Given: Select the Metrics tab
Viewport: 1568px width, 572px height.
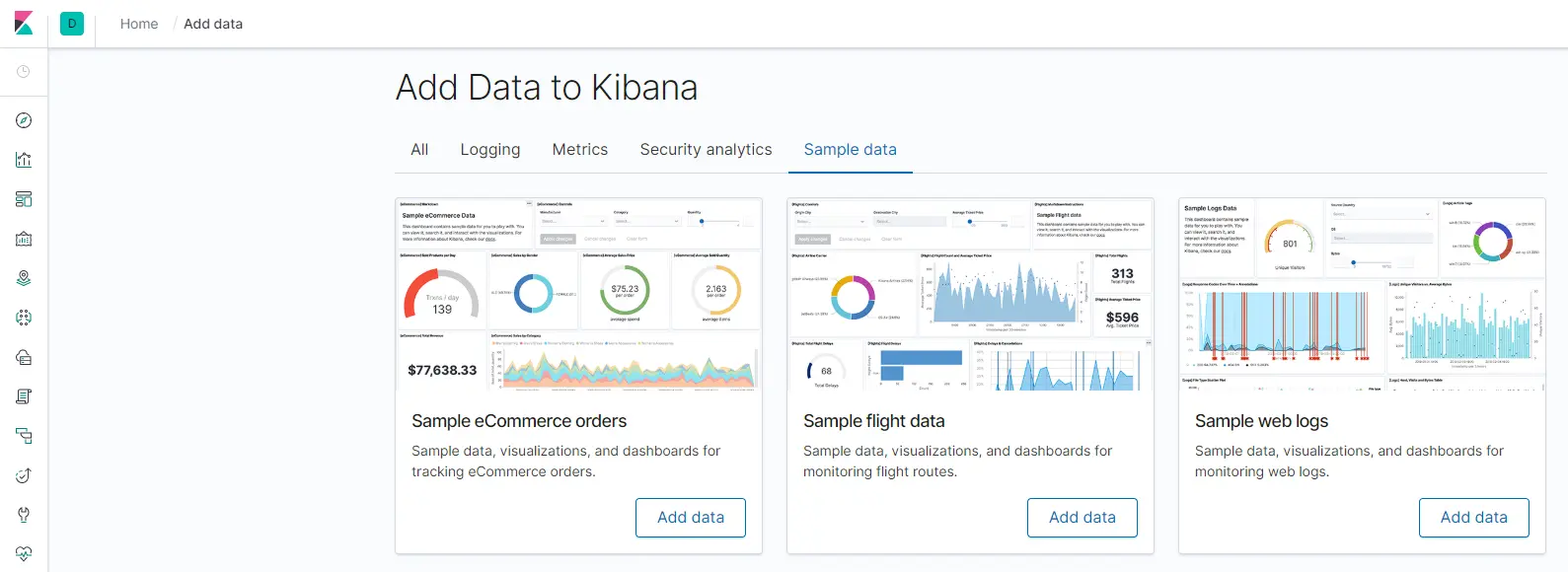Looking at the screenshot, I should [580, 150].
